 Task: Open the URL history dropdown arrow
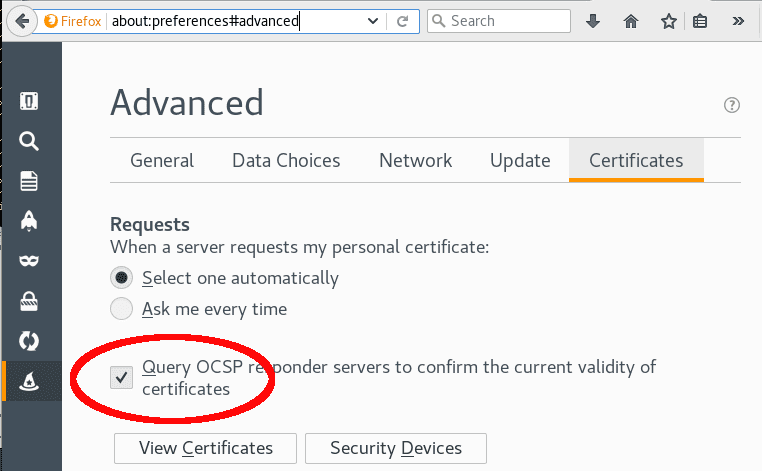point(373,21)
